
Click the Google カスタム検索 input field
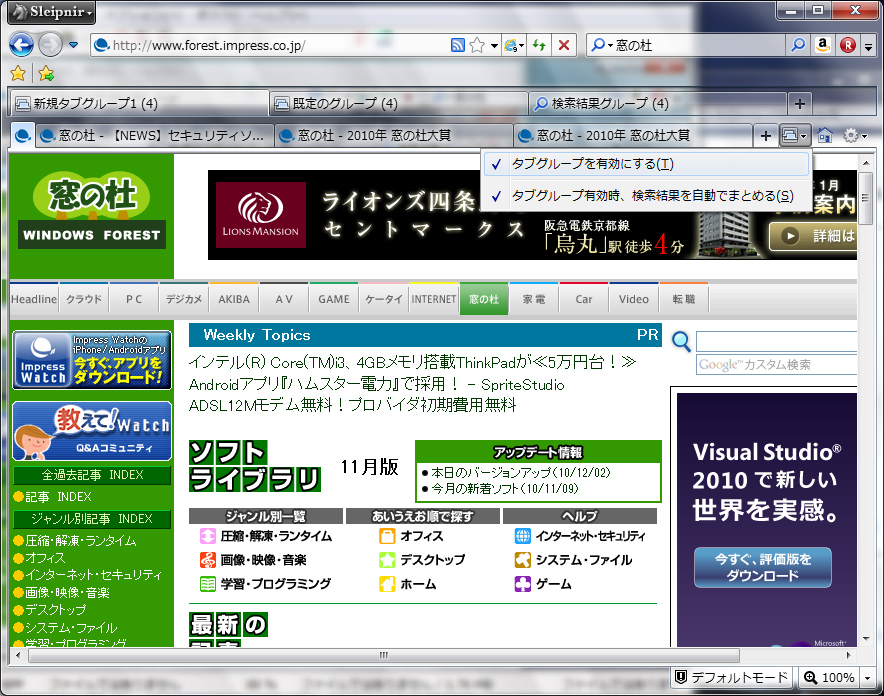click(776, 364)
